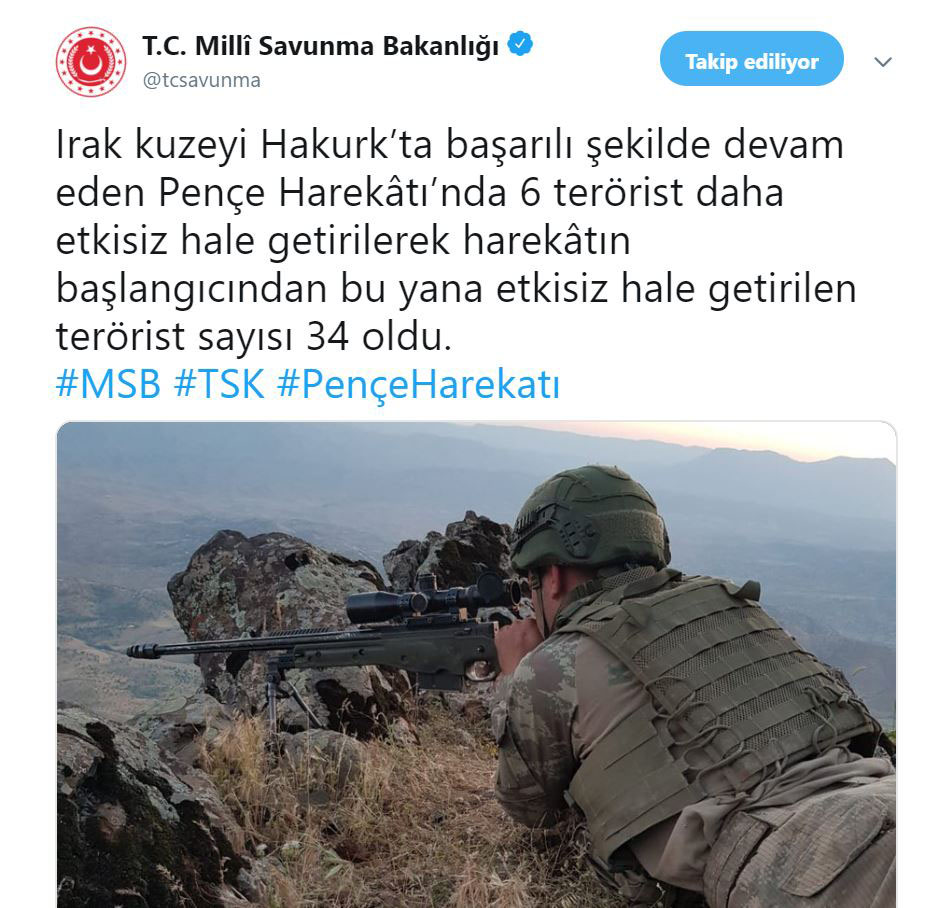Click the number 34 in the tweet
The height and width of the screenshot is (908, 952).
[x=328, y=337]
